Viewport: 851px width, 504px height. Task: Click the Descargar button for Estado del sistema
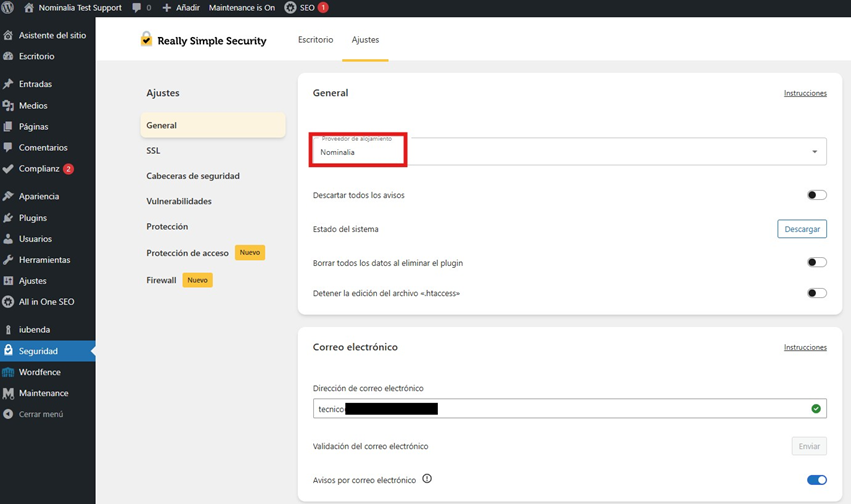click(802, 229)
